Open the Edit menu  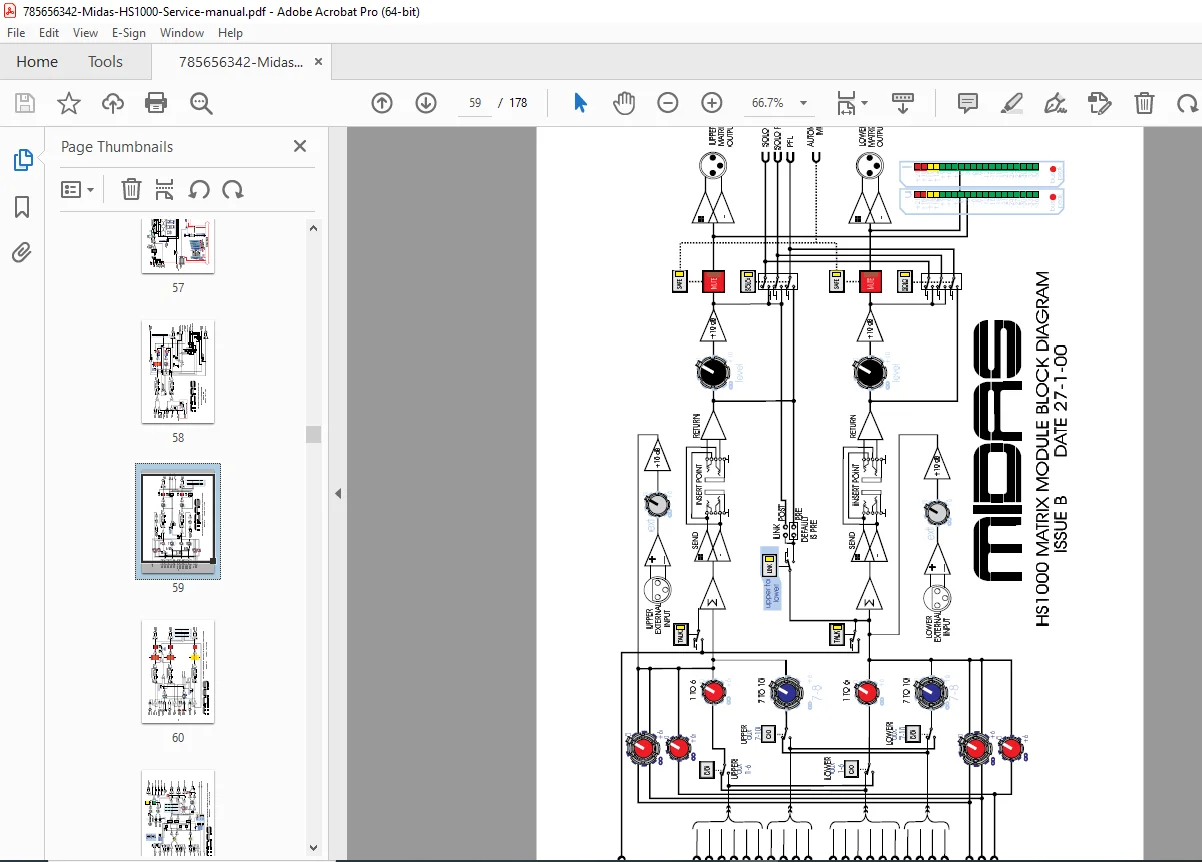point(49,33)
